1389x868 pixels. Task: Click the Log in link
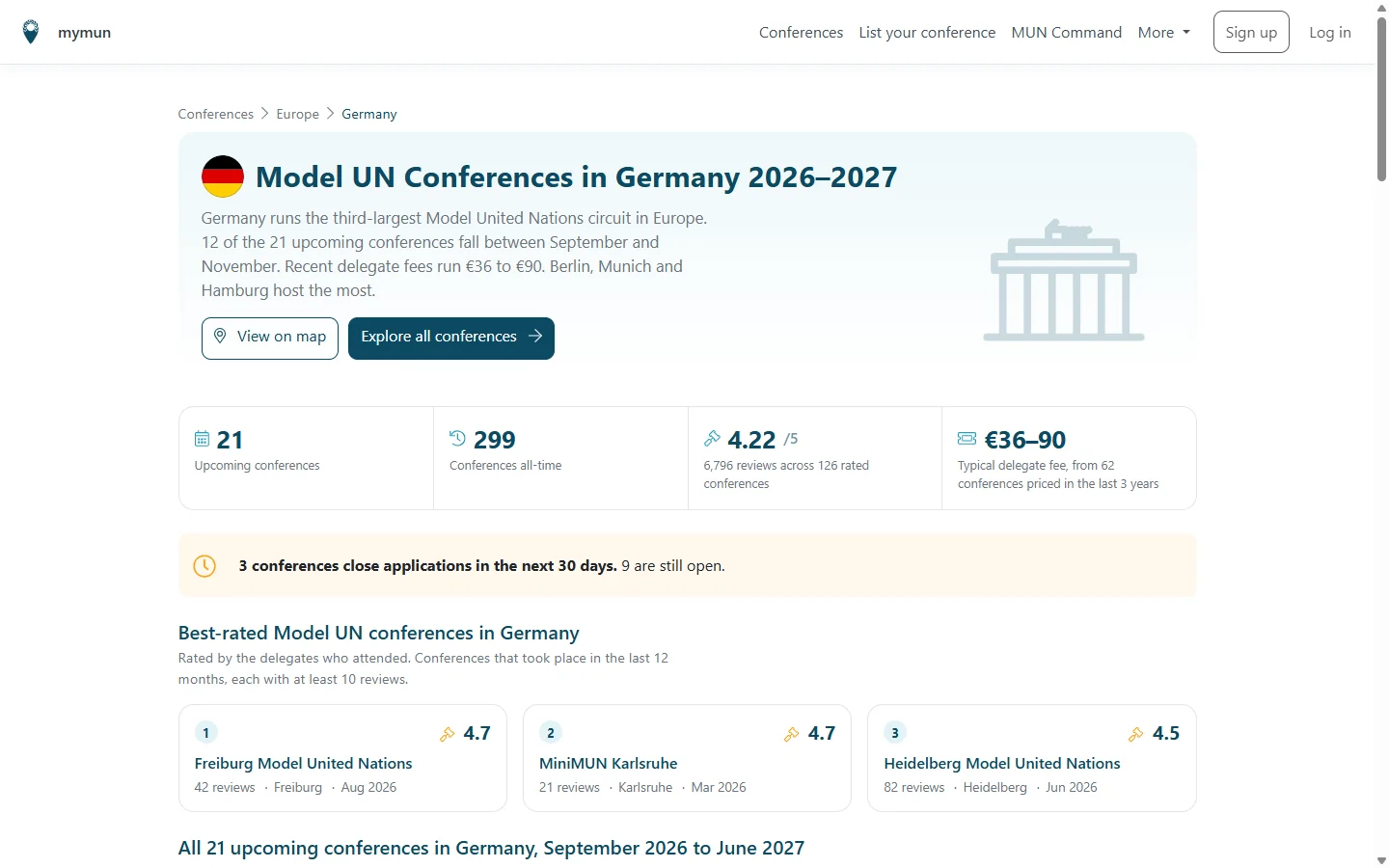click(1330, 32)
